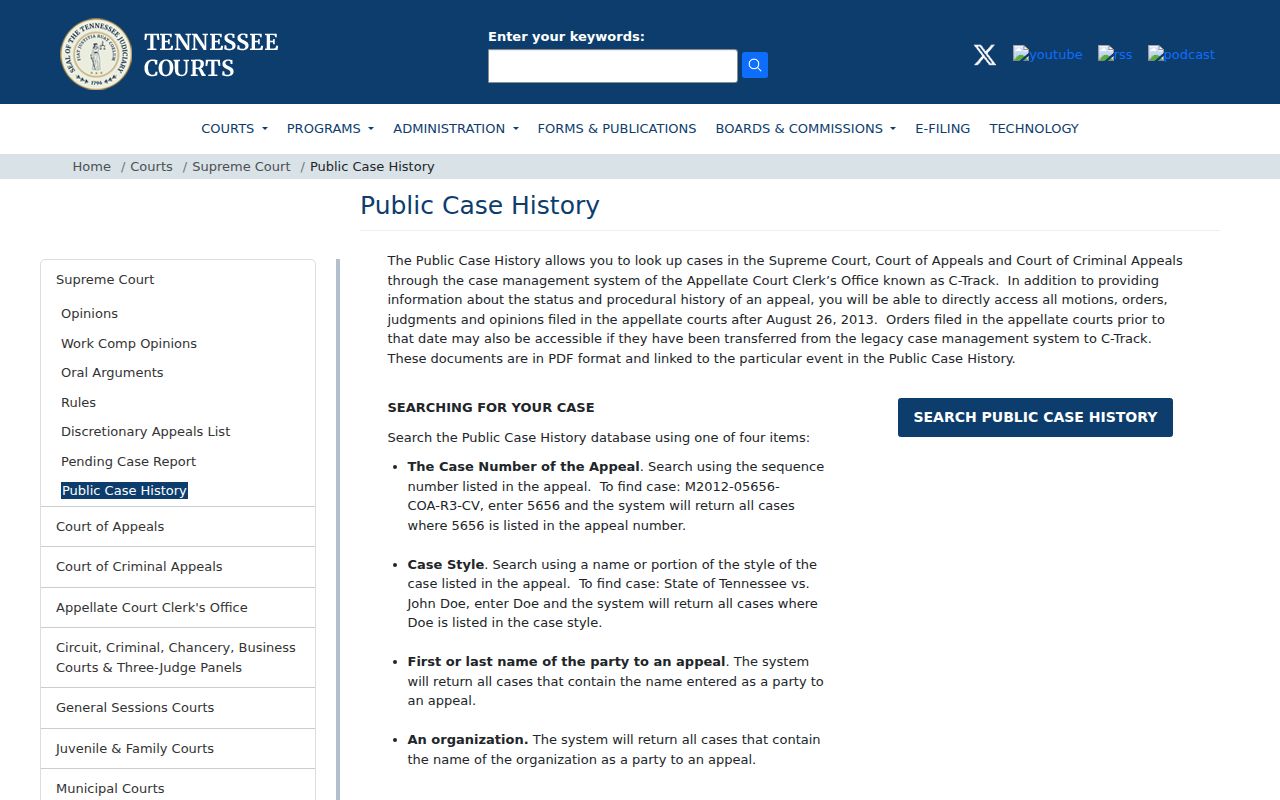Viewport: 1280px width, 800px height.
Task: Open Rules in the sidebar
Action: [78, 402]
